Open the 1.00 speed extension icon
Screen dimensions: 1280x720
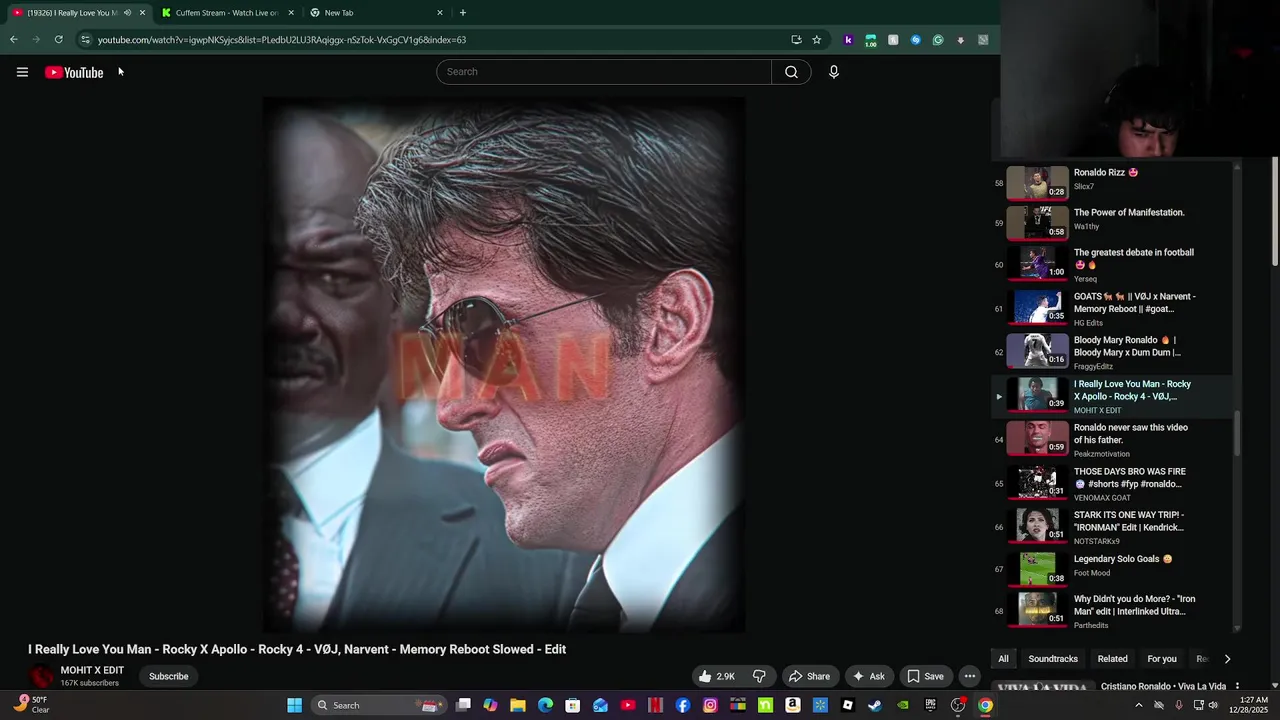(x=870, y=40)
